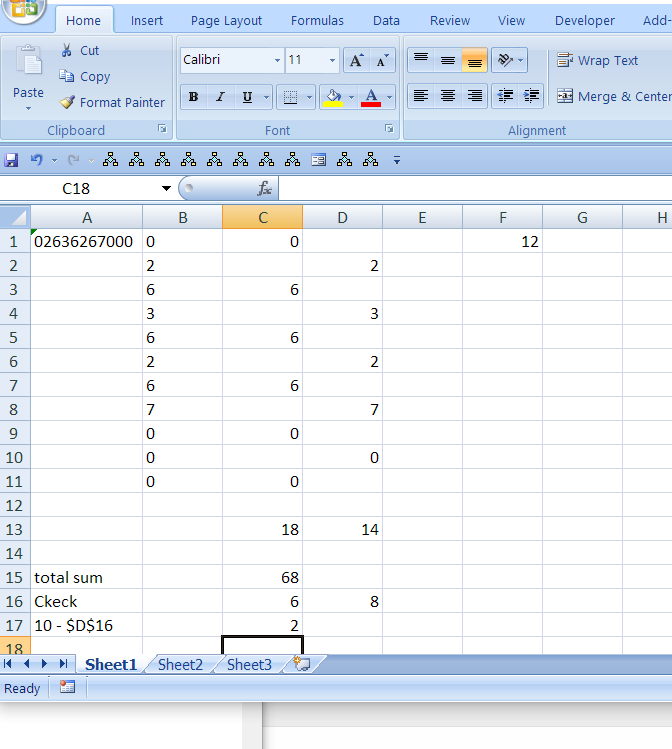Screen dimensions: 672x749
Task: Increase the cell indent
Action: click(x=531, y=96)
